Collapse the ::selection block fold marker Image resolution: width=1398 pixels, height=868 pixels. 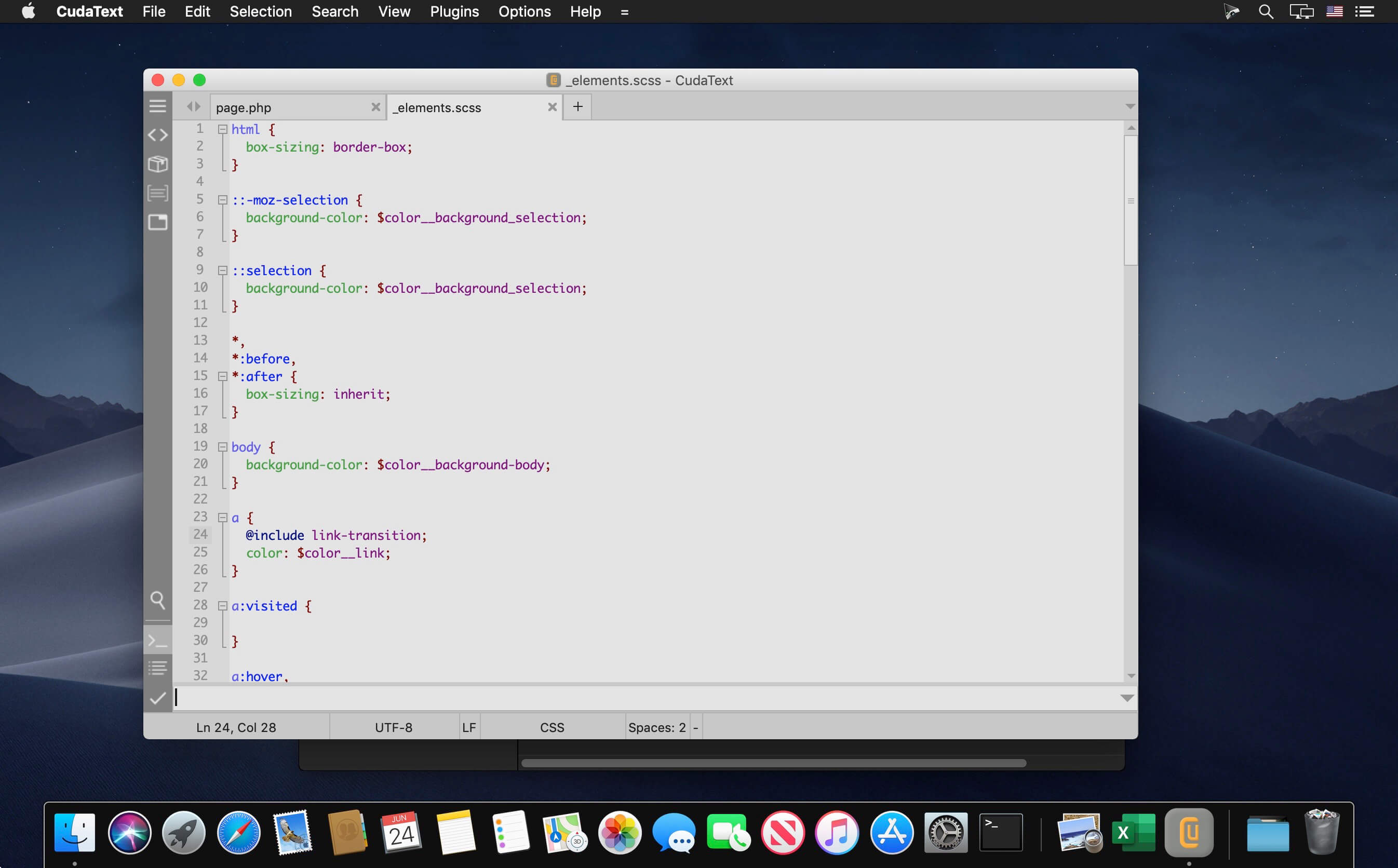tap(222, 270)
